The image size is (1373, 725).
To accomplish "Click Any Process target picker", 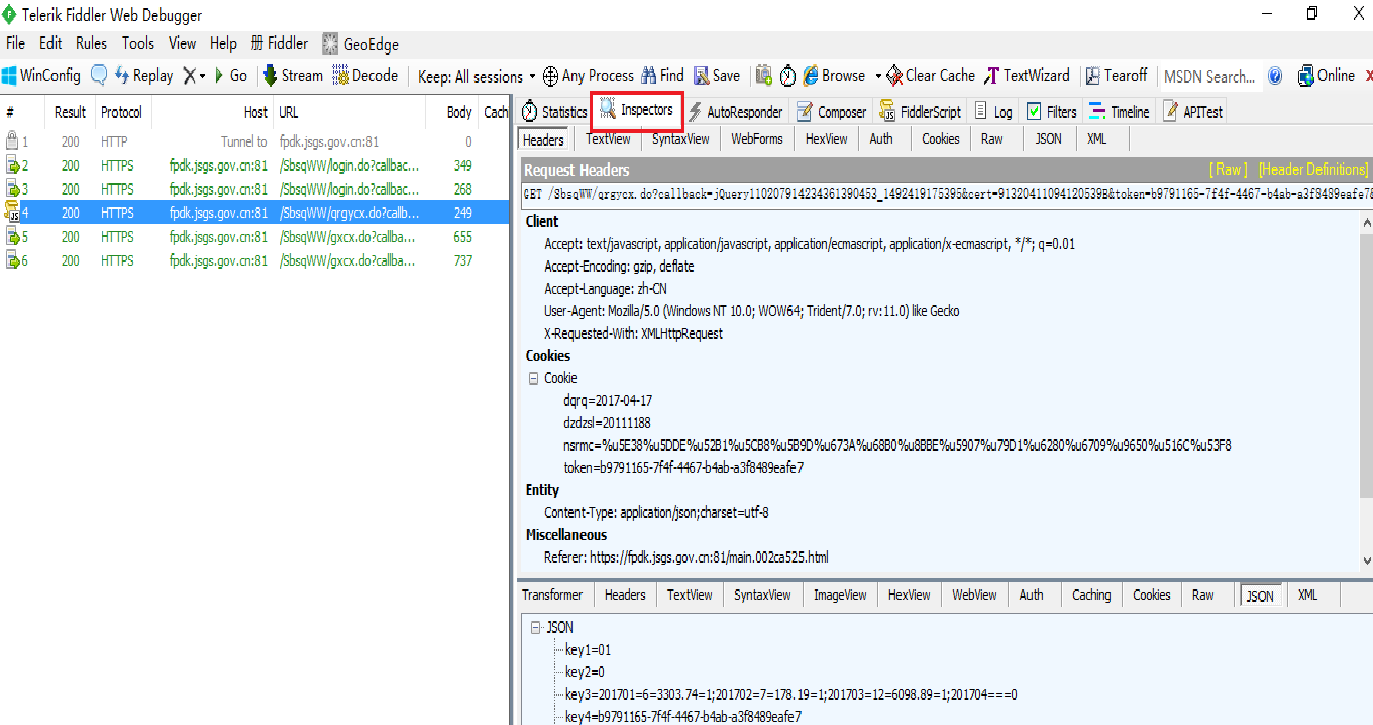I will point(588,76).
